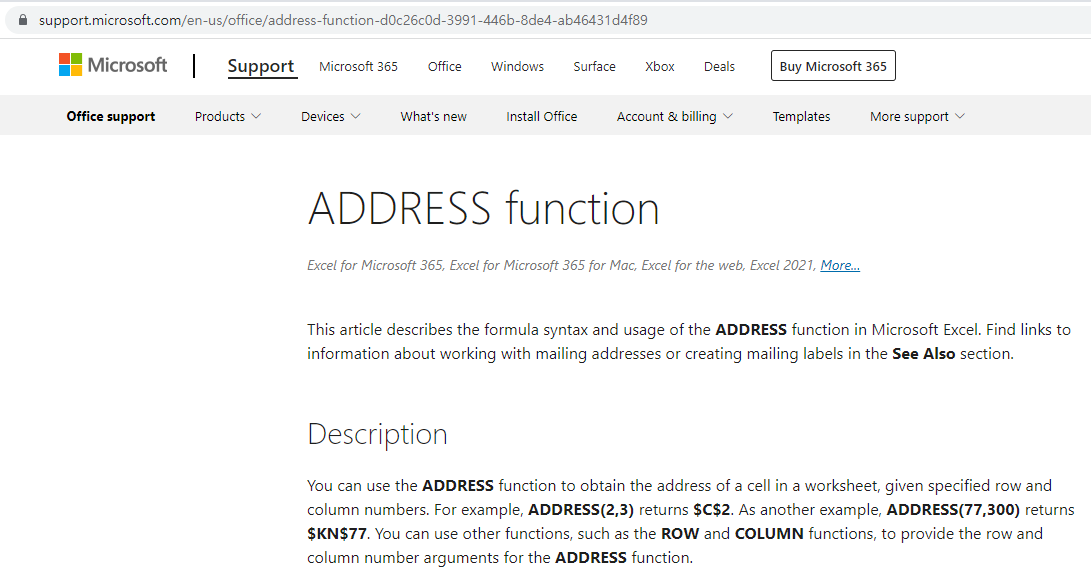
Task: Open the Support link
Action: point(261,66)
